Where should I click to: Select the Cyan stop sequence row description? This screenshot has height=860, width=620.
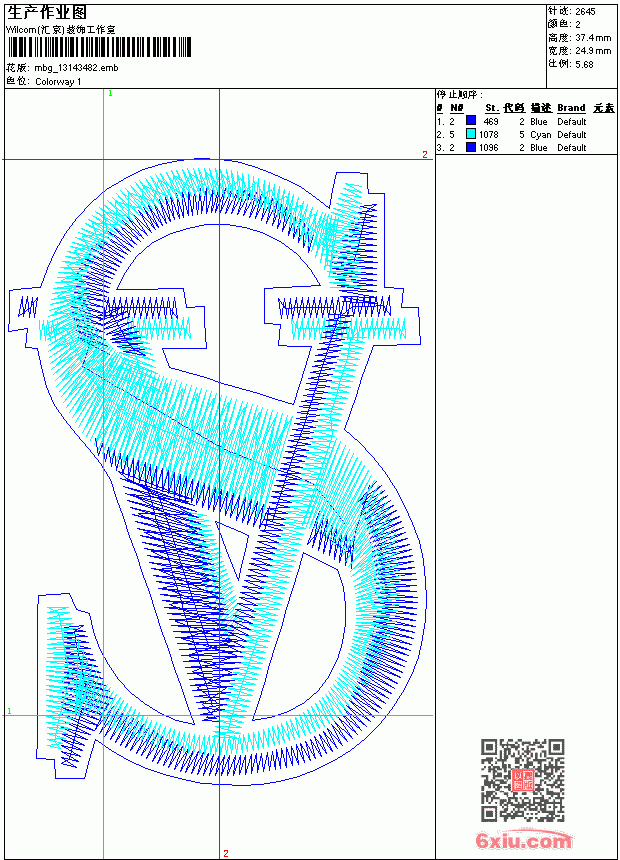pyautogui.click(x=540, y=134)
